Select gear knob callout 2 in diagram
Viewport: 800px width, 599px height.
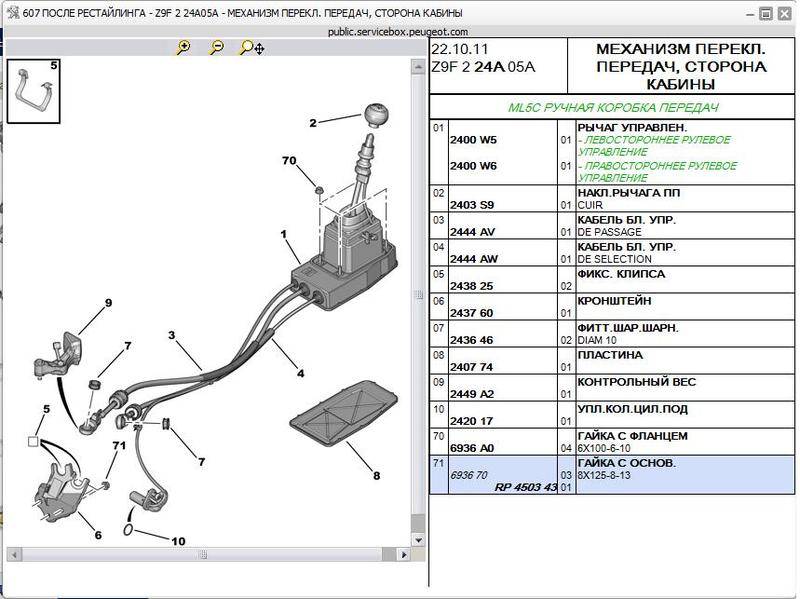coord(313,123)
